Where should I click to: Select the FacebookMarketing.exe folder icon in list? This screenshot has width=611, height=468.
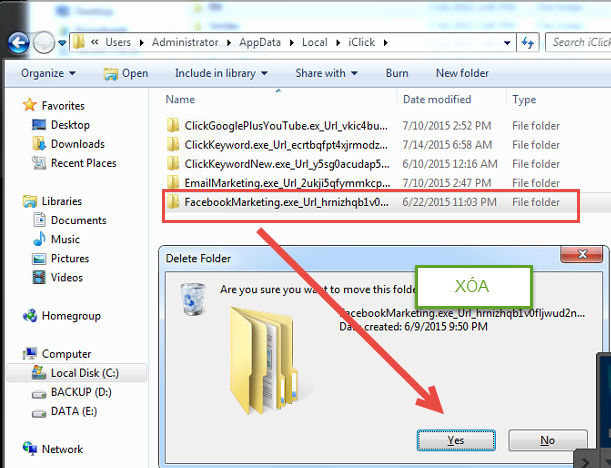click(x=173, y=202)
